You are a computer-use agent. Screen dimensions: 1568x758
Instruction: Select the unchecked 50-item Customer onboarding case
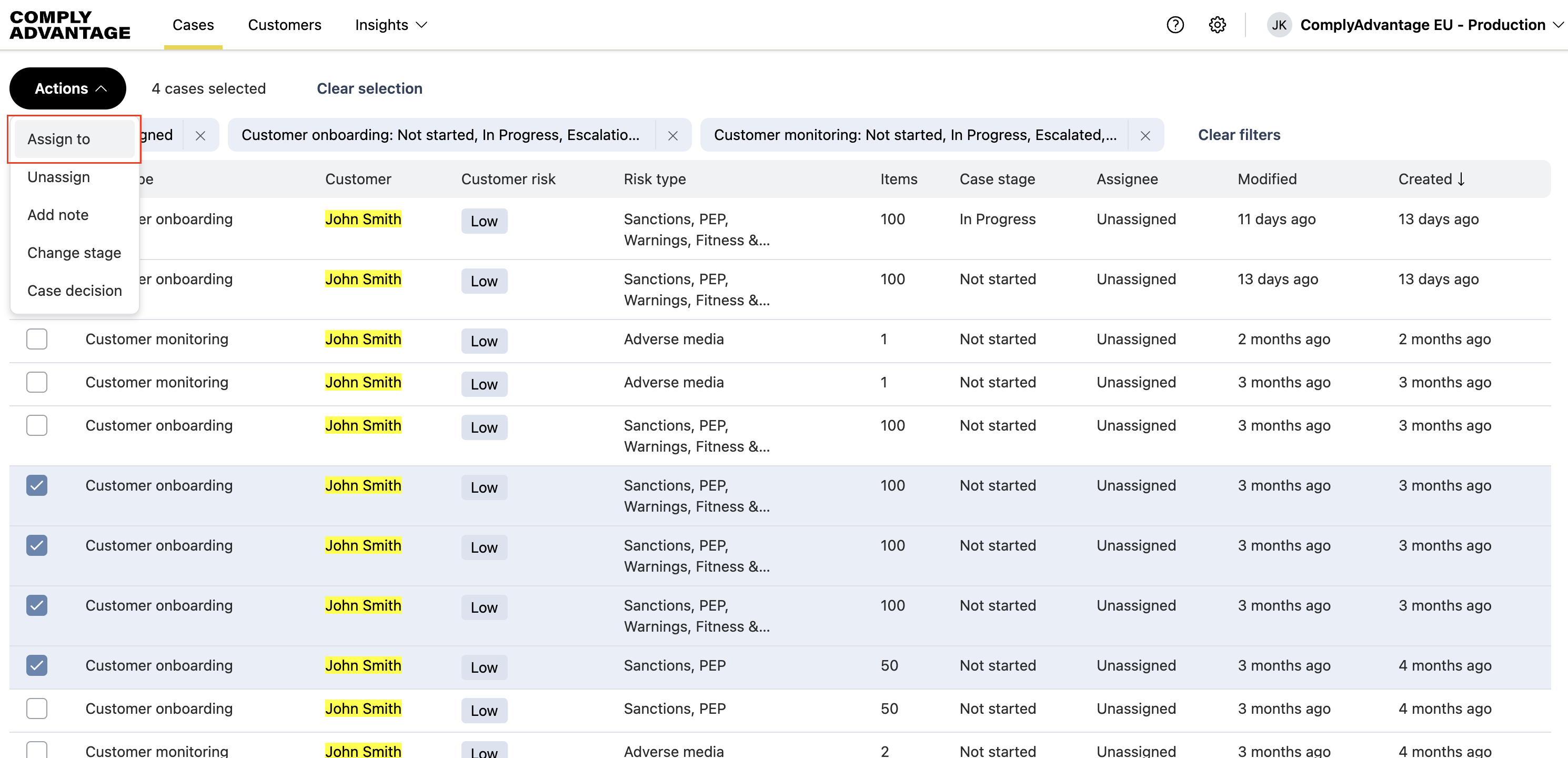(x=36, y=709)
